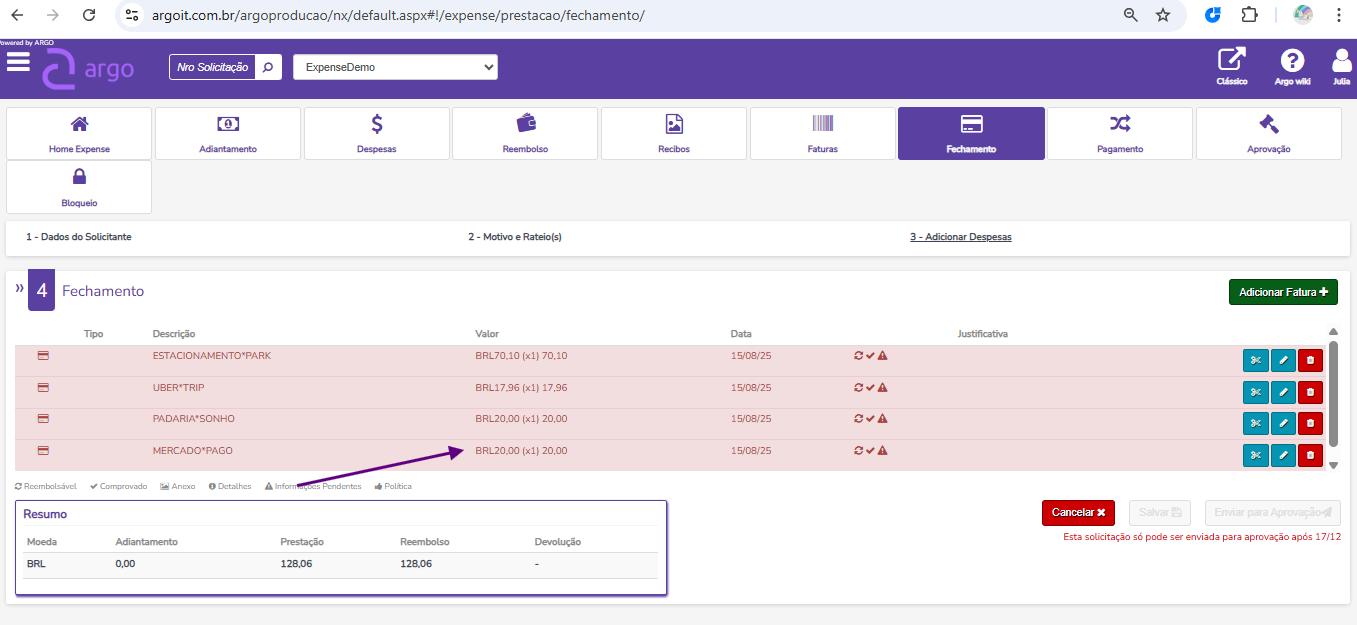
Task: Open the Clássico external link icon
Action: 1231,61
